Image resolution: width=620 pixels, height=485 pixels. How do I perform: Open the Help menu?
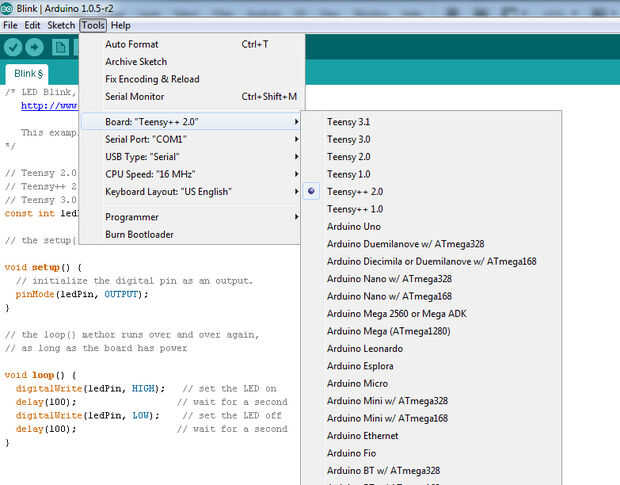121,25
